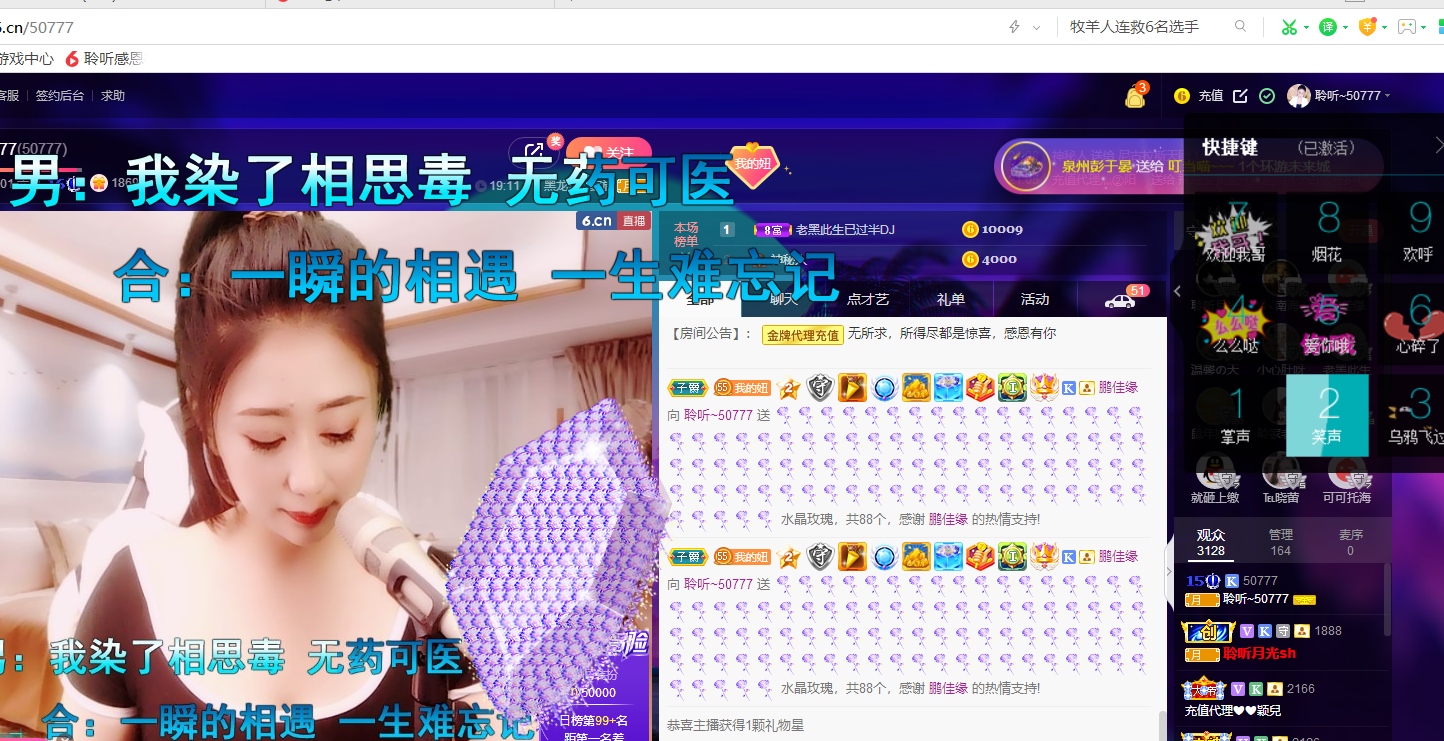The height and width of the screenshot is (741, 1444).
Task: Switch to the 活动 tab
Action: [x=1035, y=299]
